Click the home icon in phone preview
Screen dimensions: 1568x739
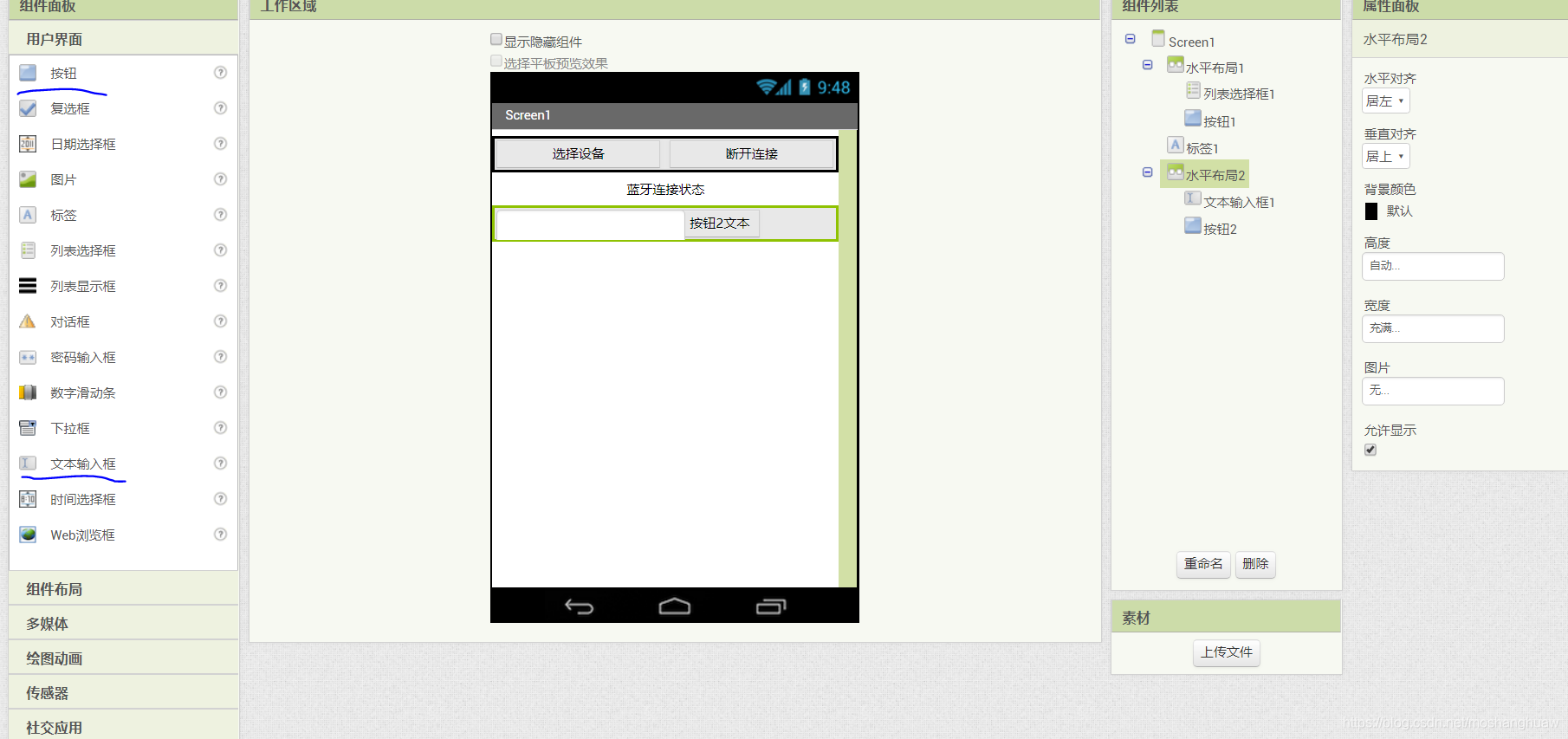point(674,606)
